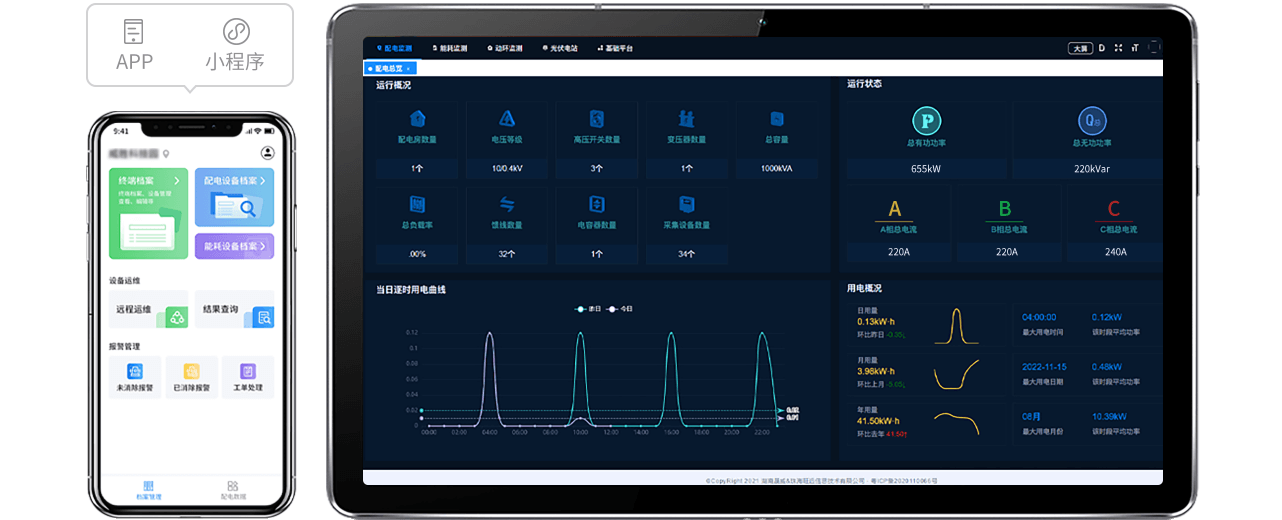This screenshot has height=520, width=1282.
Task: Switch to the 光伏电站 tab
Action: (559, 48)
